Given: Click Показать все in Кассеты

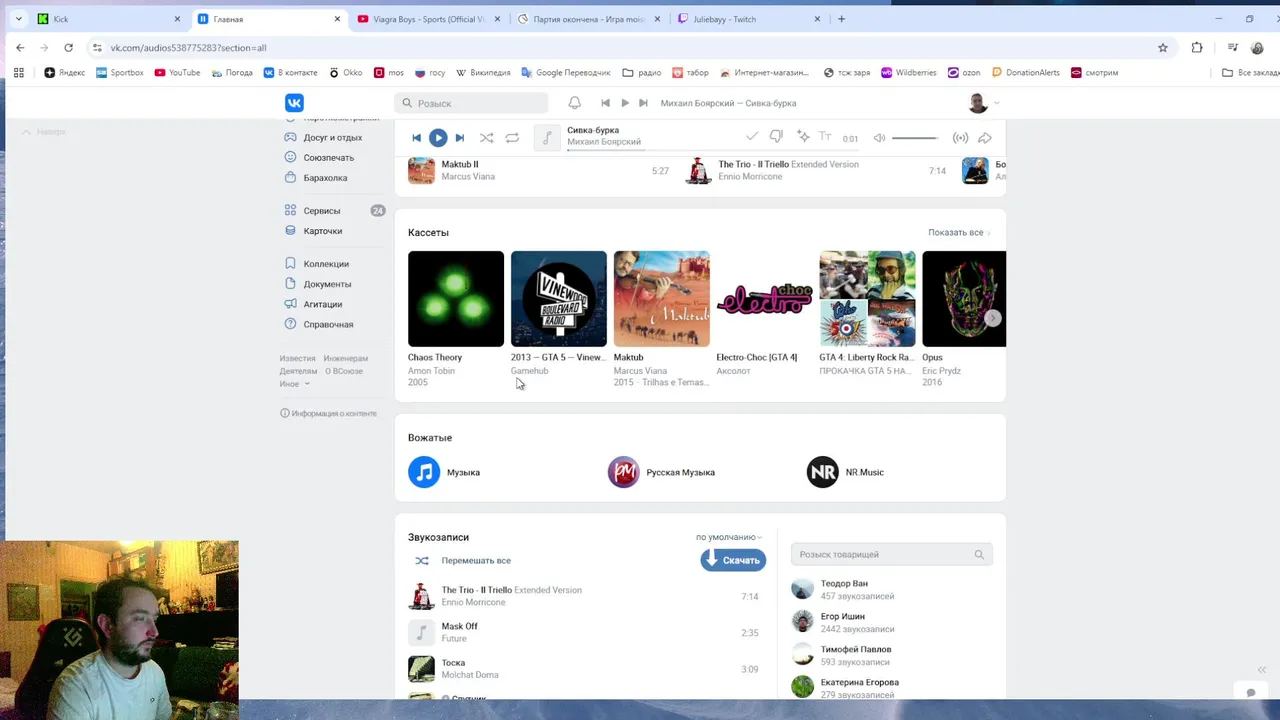Looking at the screenshot, I should tap(959, 233).
